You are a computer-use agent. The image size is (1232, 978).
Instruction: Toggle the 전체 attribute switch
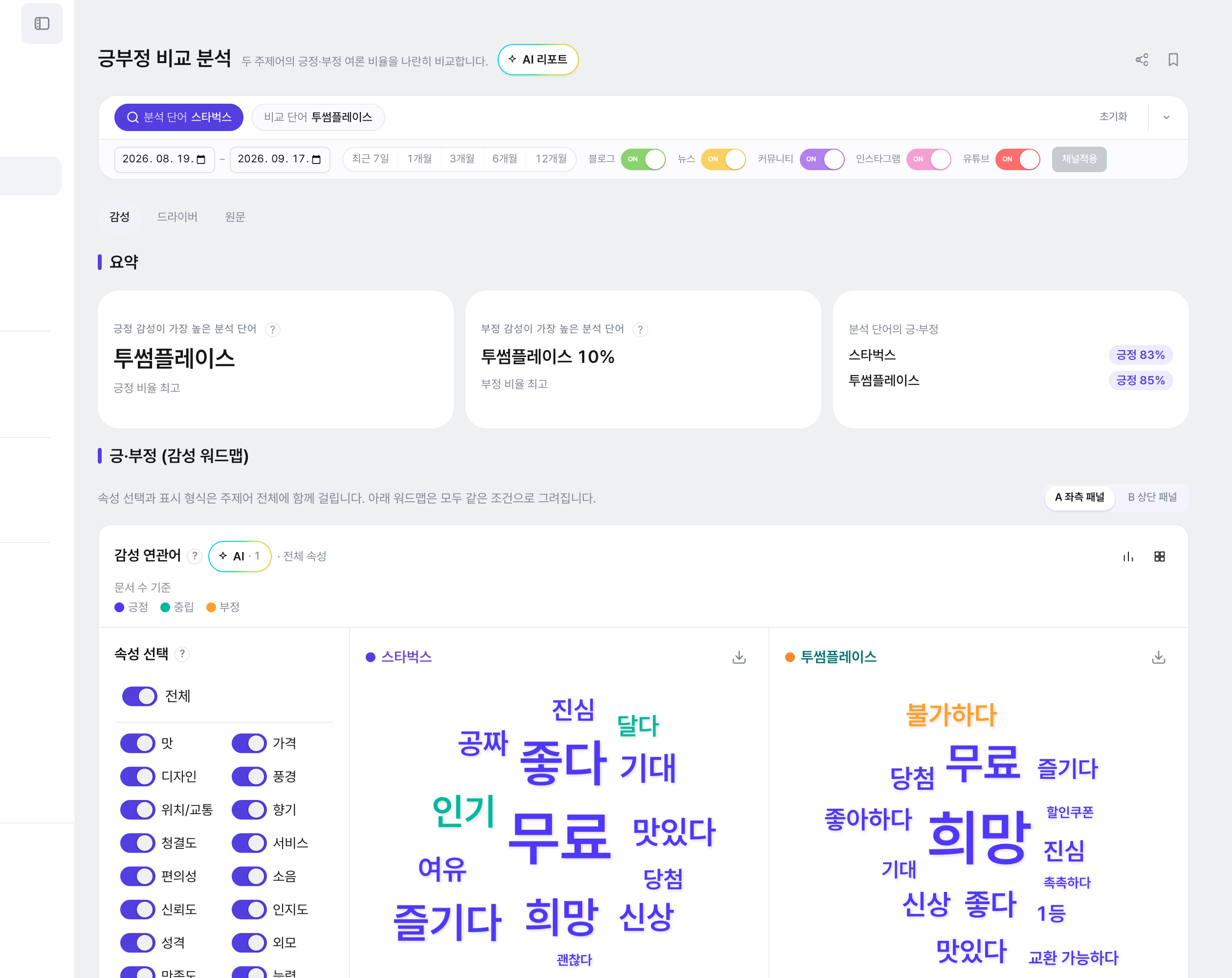pyautogui.click(x=139, y=696)
